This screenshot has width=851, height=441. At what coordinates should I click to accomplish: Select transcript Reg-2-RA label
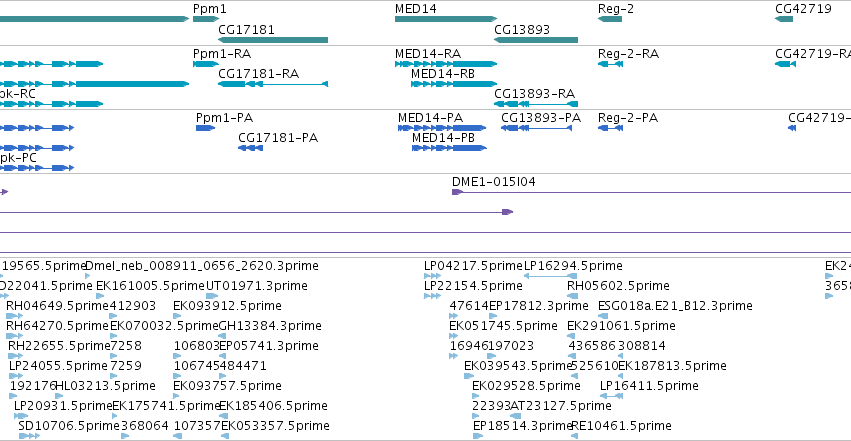[x=628, y=54]
